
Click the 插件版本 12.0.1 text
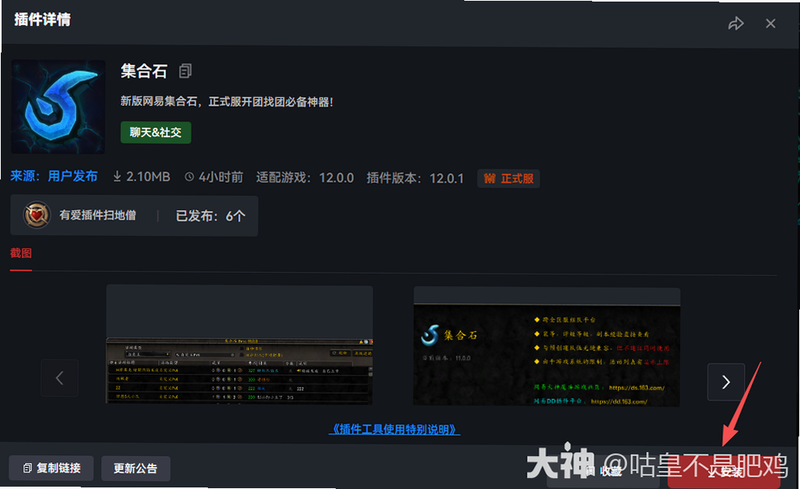coord(415,178)
